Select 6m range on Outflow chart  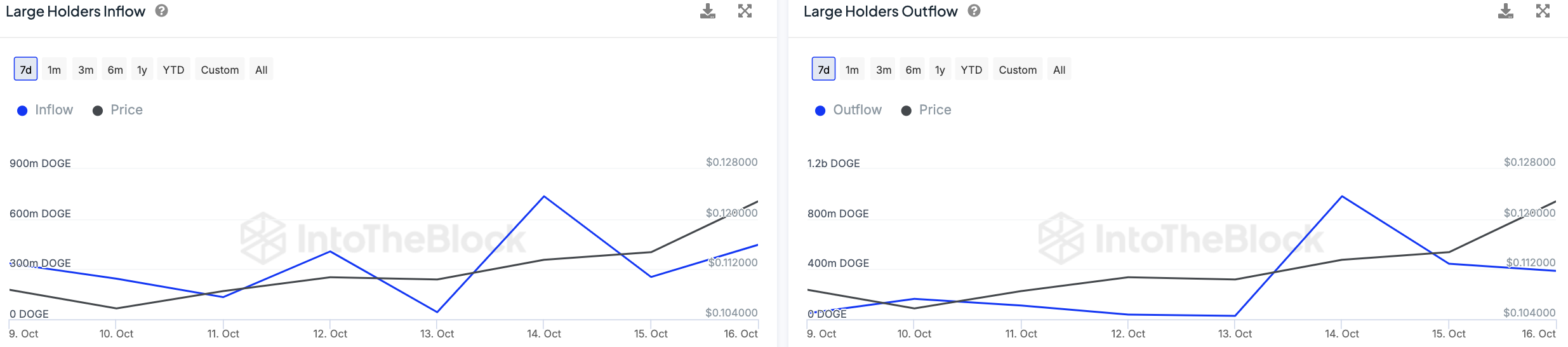coord(914,69)
